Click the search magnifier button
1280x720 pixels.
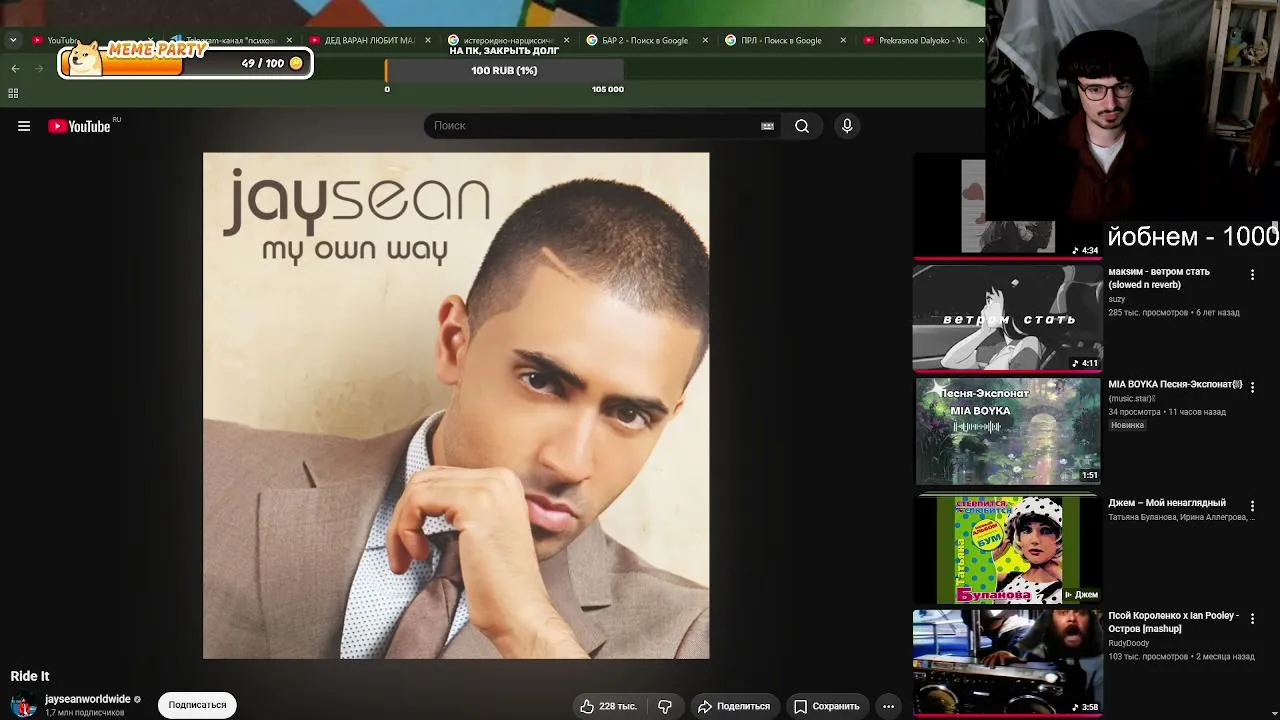(802, 126)
